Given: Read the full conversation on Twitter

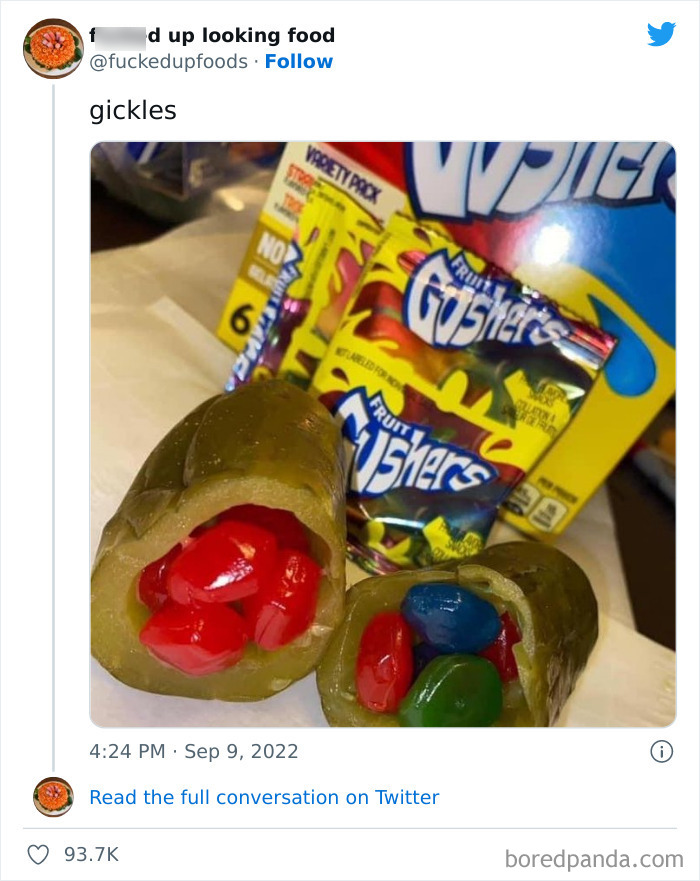Looking at the screenshot, I should [x=264, y=797].
